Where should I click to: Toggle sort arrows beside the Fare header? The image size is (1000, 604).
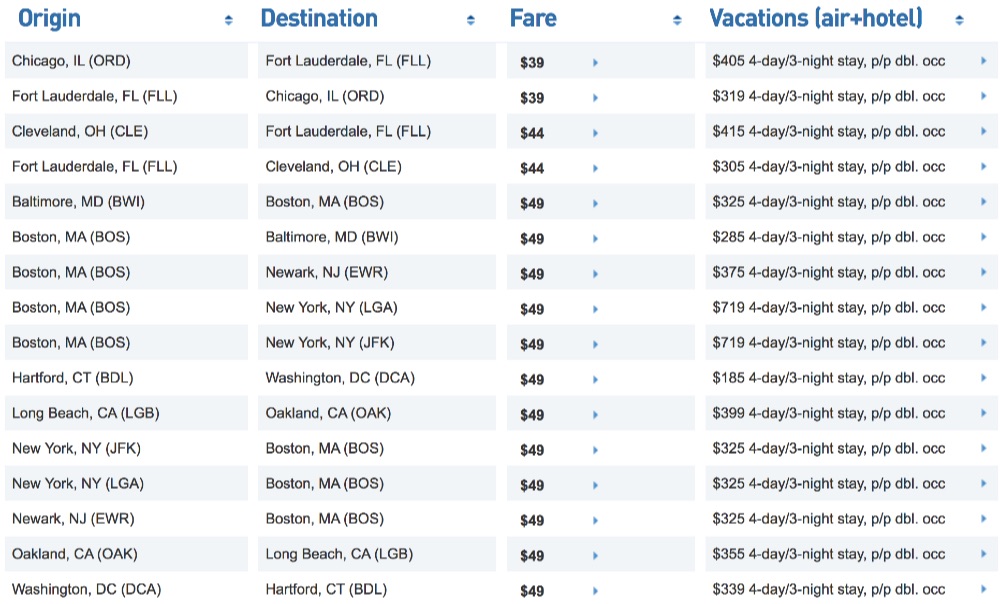[x=677, y=20]
